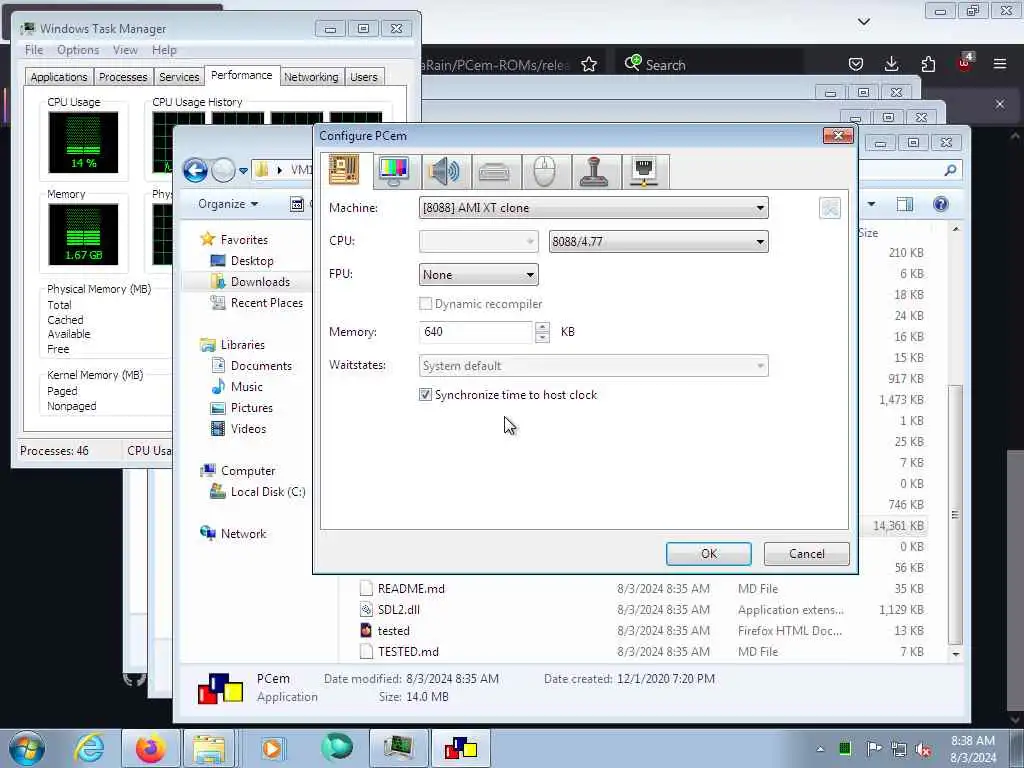Screen dimensions: 1024x768
Task: Select Recent Places in navigation pane
Action: tap(266, 303)
